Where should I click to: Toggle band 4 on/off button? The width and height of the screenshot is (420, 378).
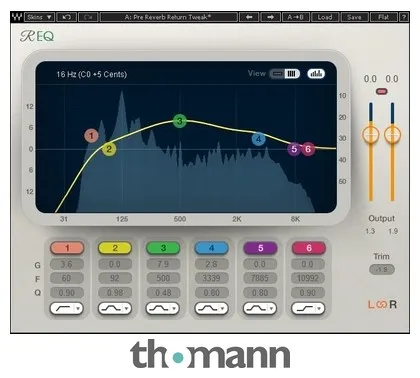coord(211,248)
